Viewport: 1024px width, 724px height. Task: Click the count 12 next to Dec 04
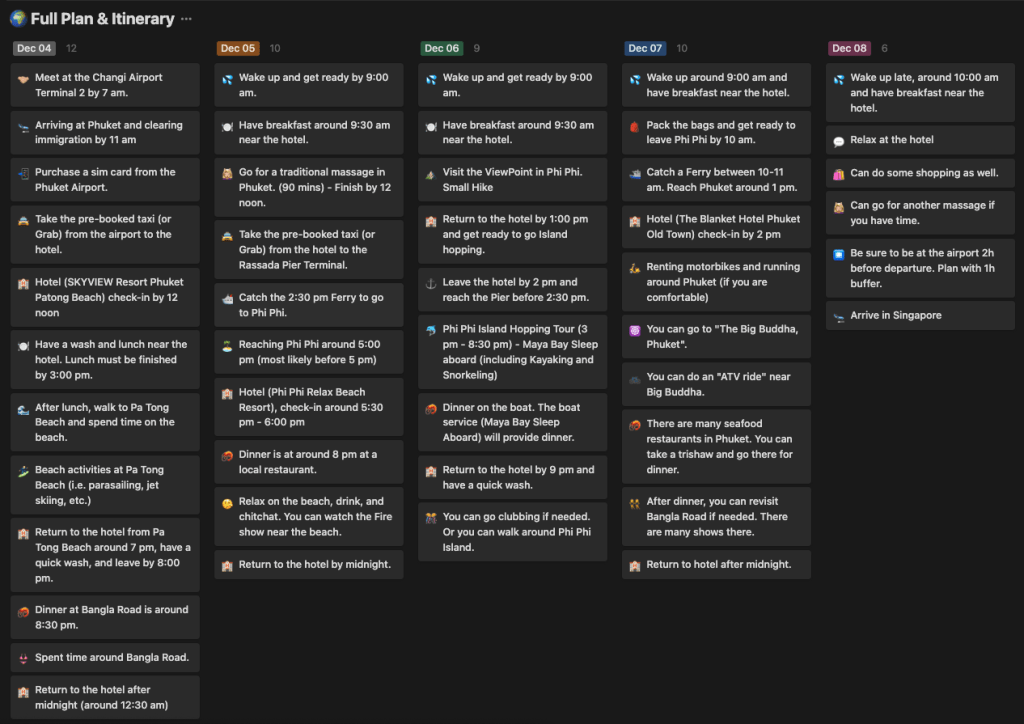coord(71,48)
